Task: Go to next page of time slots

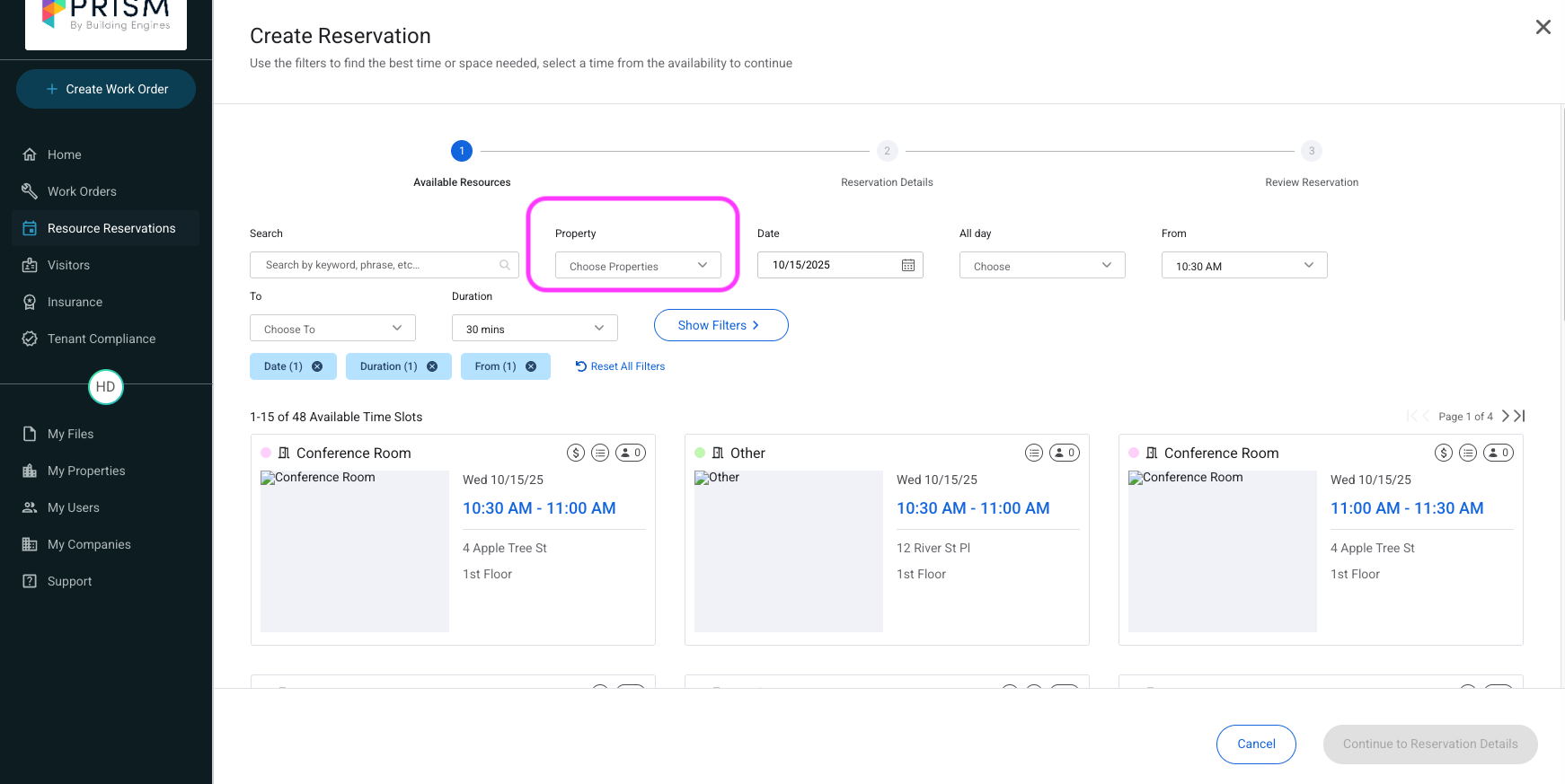Action: 1505,416
